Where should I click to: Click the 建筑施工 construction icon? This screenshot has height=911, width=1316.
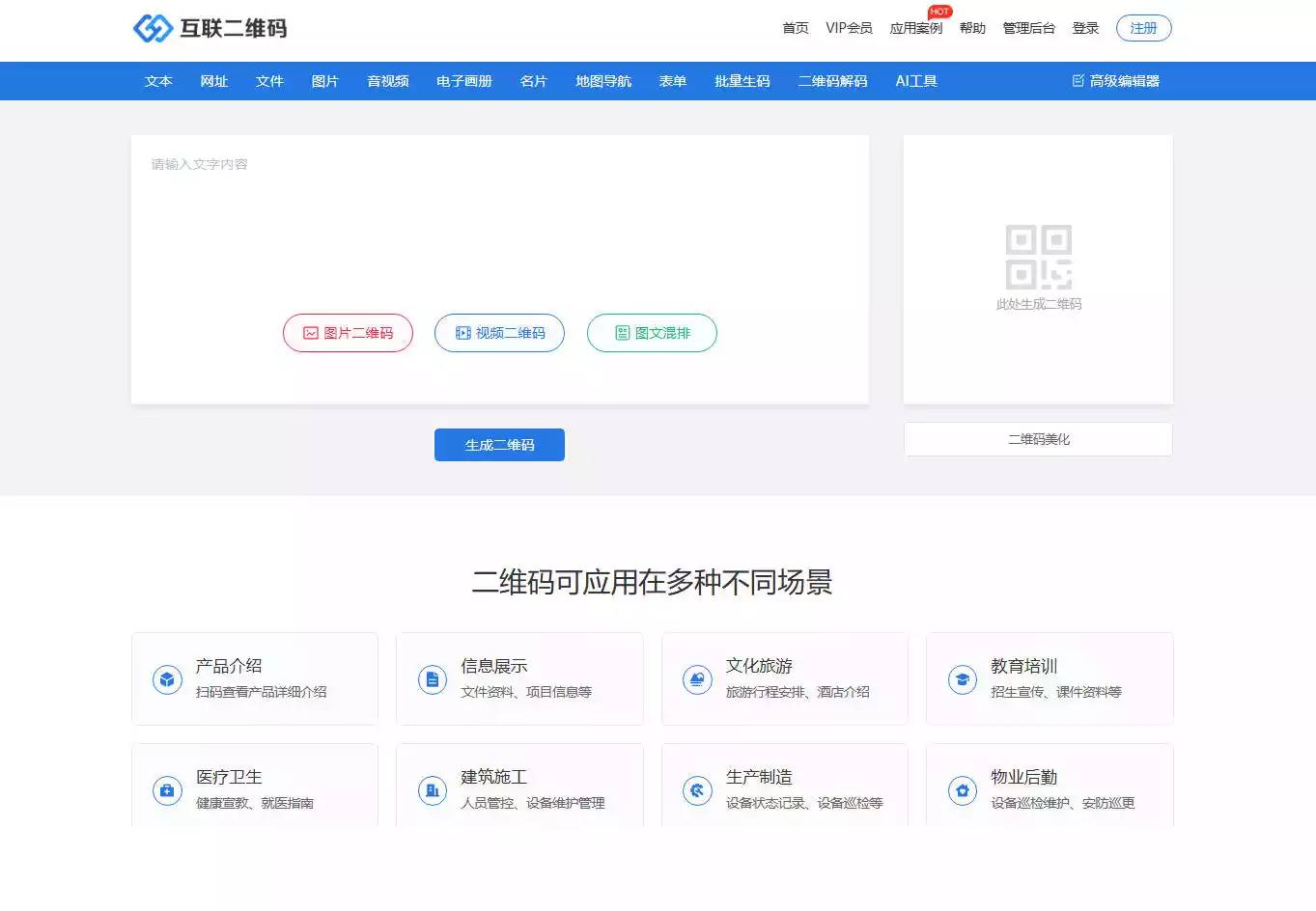[432, 789]
